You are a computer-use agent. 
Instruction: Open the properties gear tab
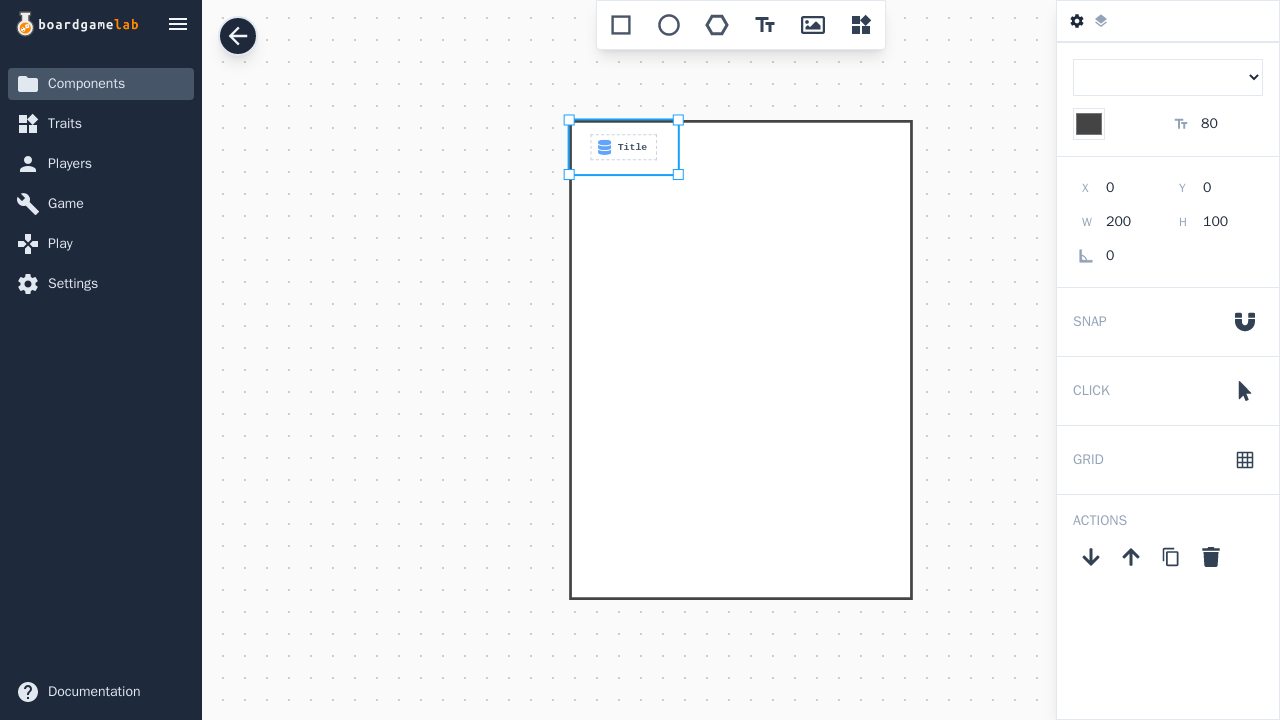[x=1077, y=21]
